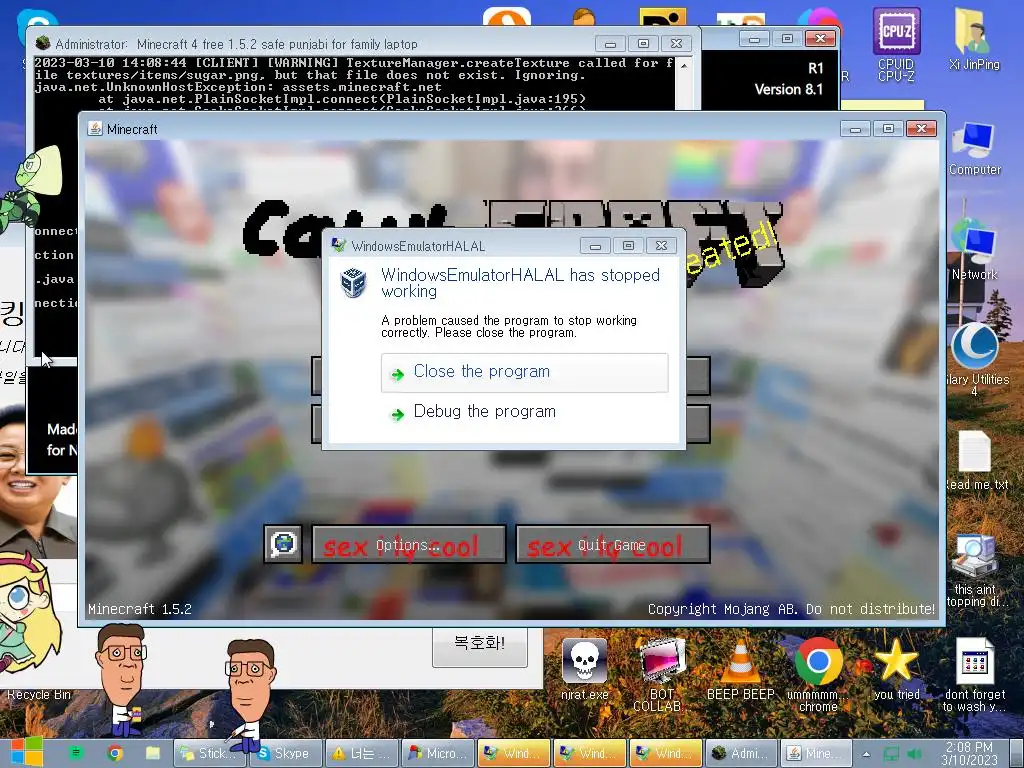Click the Minecraft 1.5.2 version text
Image resolution: width=1024 pixels, height=768 pixels.
(x=140, y=609)
